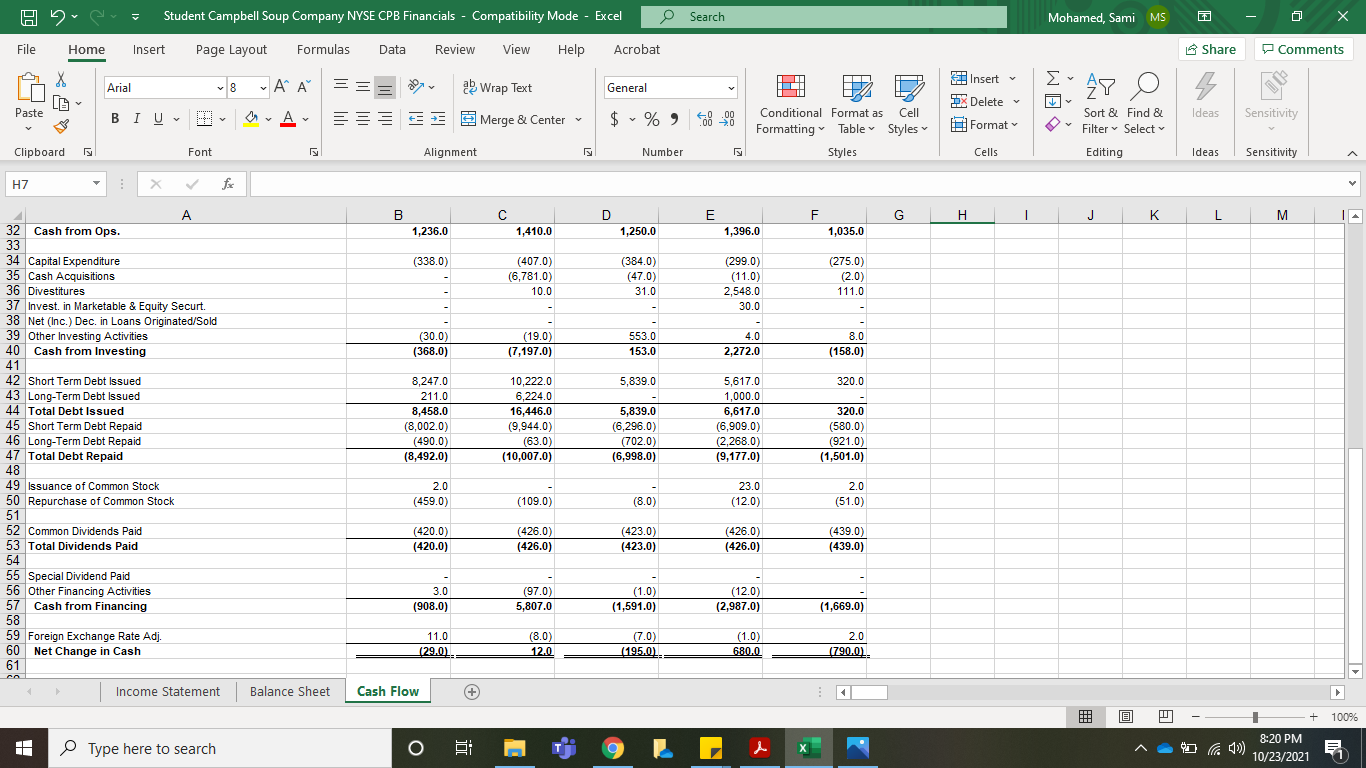
Task: Click the Share button
Action: (x=1211, y=48)
